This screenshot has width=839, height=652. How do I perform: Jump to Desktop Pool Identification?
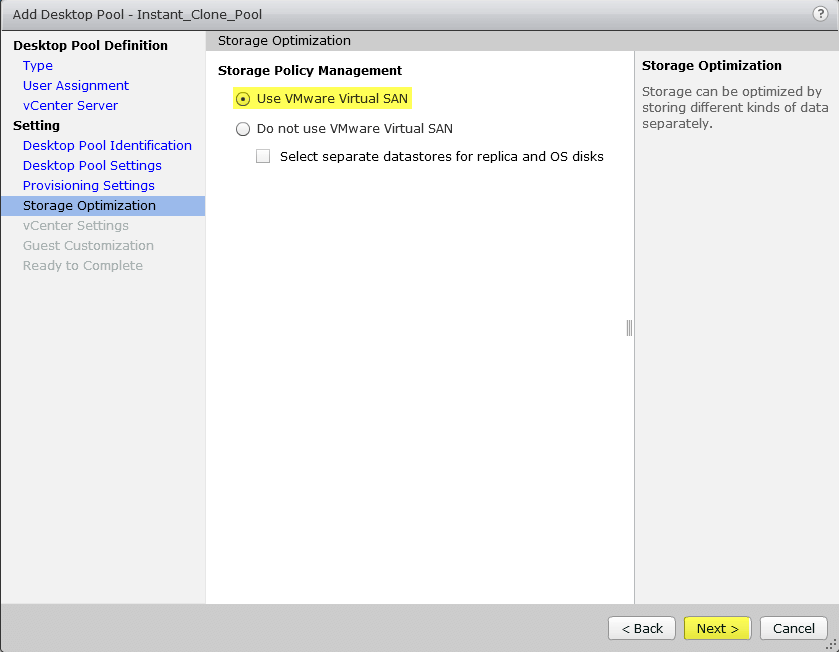[x=107, y=145]
